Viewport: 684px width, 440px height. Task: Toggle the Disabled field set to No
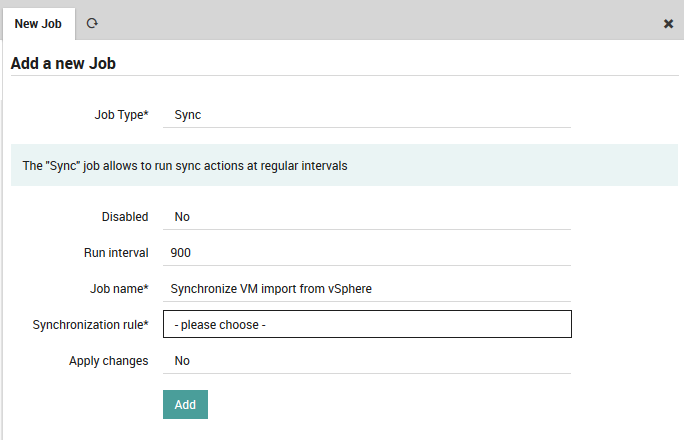[x=366, y=217]
